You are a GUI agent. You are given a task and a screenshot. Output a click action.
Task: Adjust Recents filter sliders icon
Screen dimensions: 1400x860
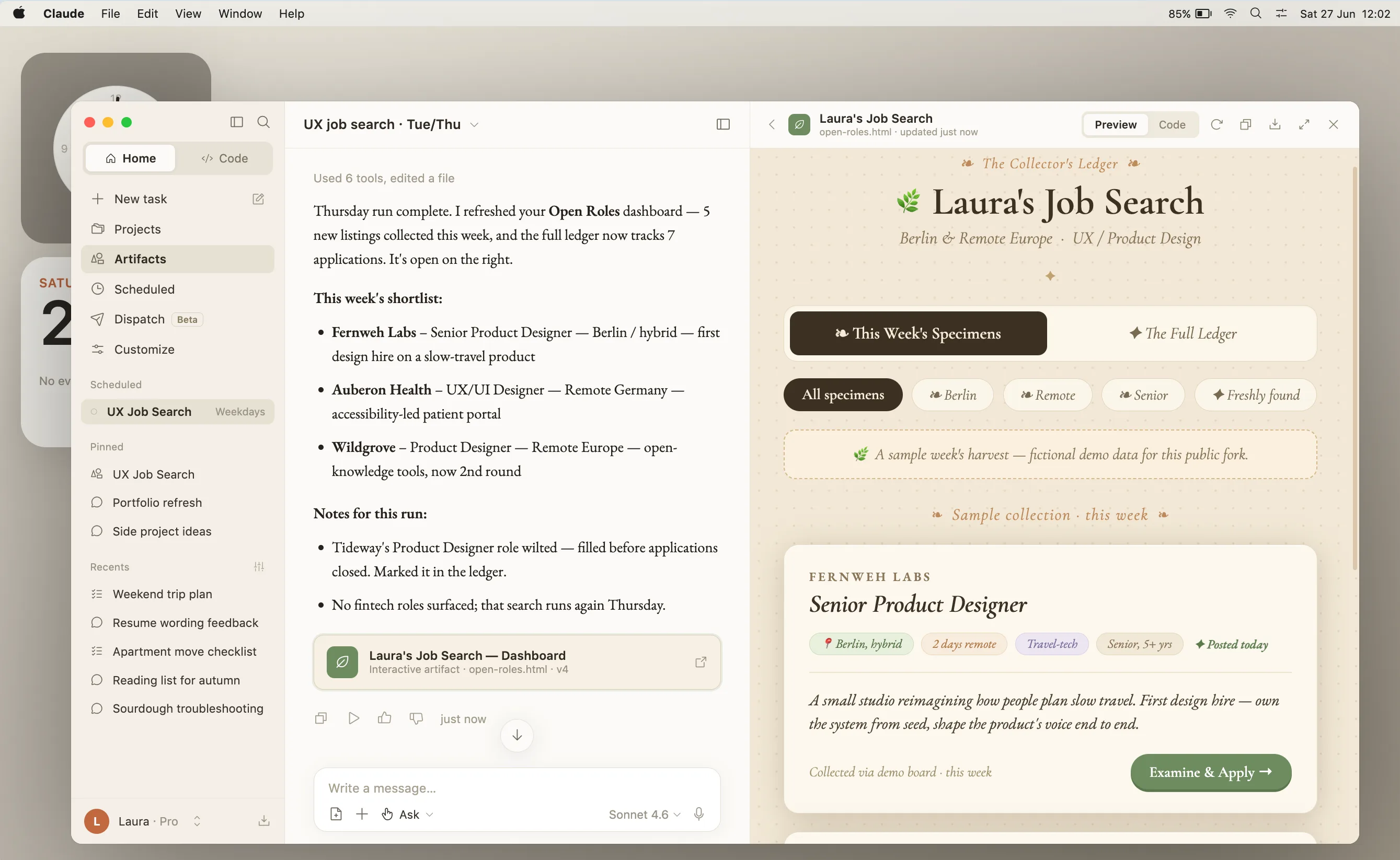point(259,566)
